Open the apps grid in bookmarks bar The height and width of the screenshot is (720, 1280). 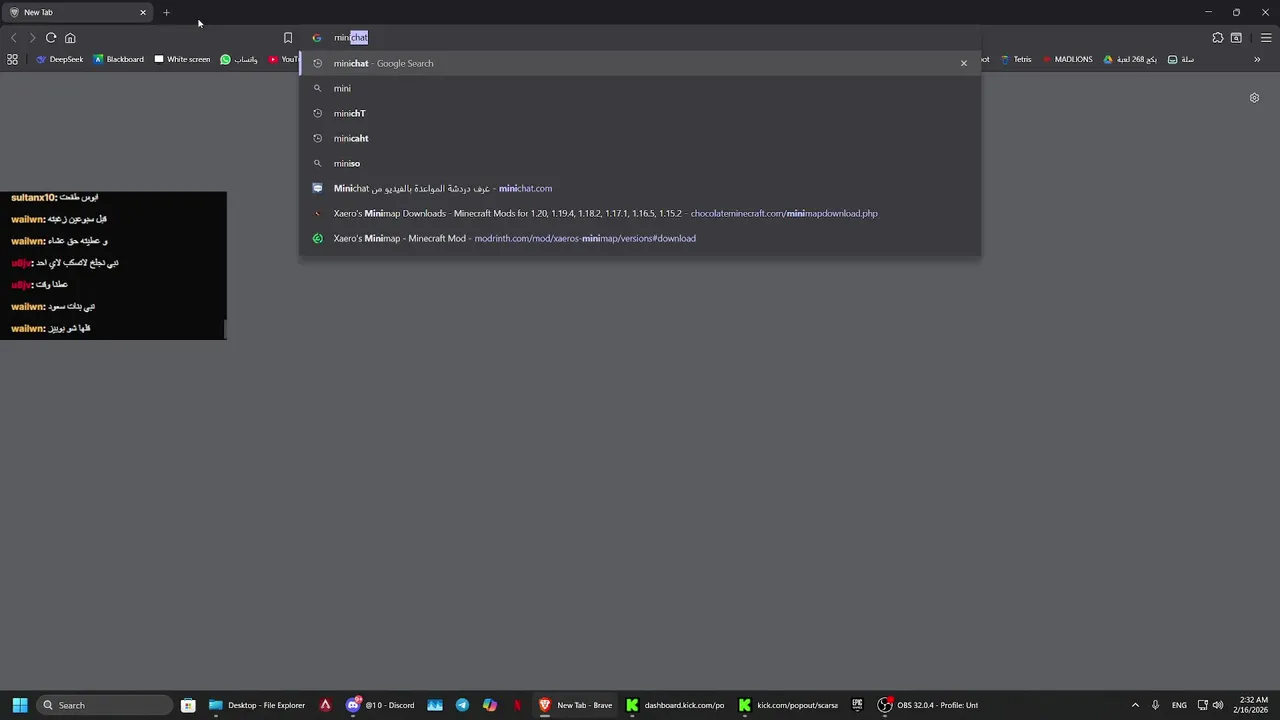click(x=12, y=59)
